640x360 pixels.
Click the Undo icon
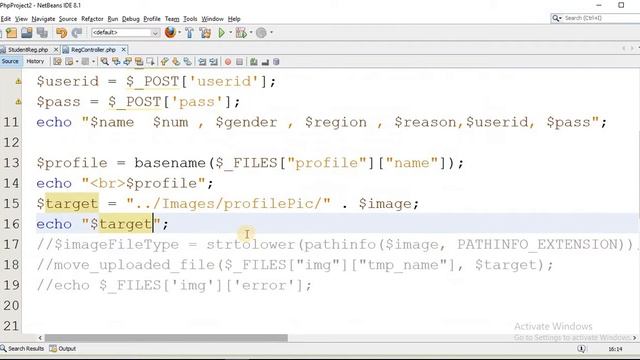coord(61,33)
